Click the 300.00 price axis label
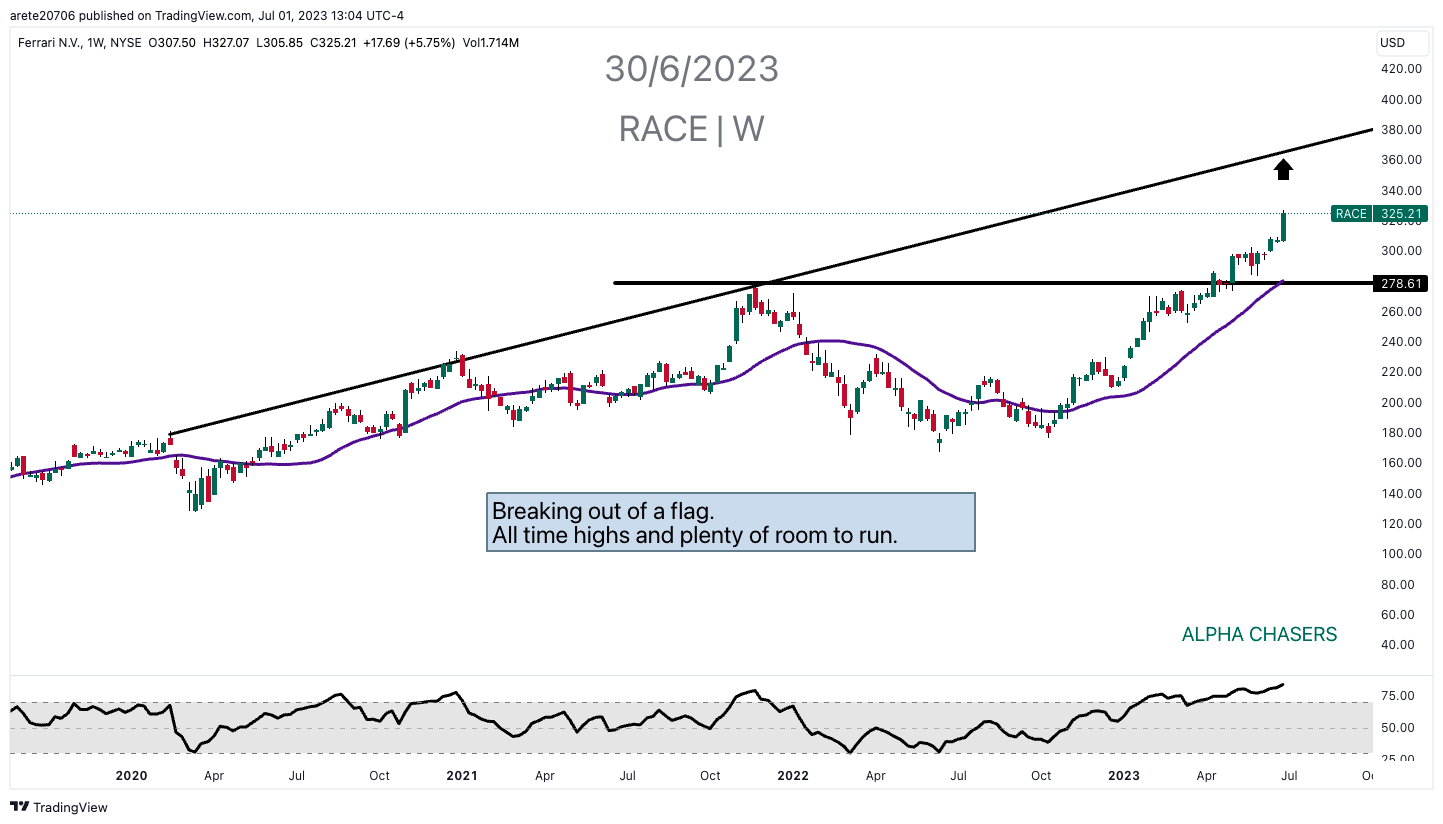The width and height of the screenshot is (1443, 824). point(1401,251)
